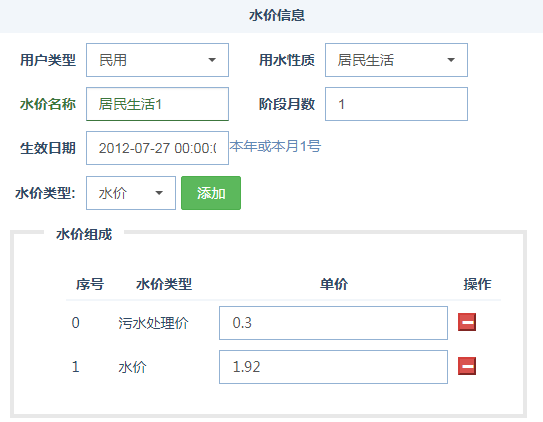The width and height of the screenshot is (543, 422).
Task: Edit the 污水处理价 unit price field
Action: coord(333,323)
